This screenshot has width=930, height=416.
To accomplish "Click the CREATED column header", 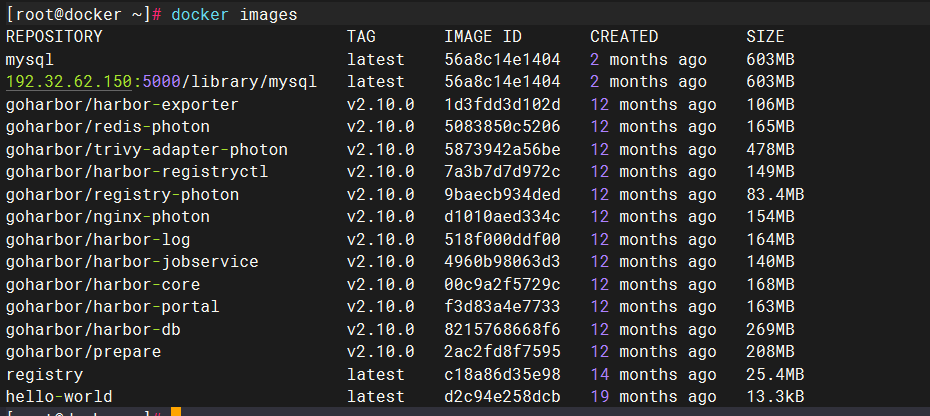I will (624, 37).
